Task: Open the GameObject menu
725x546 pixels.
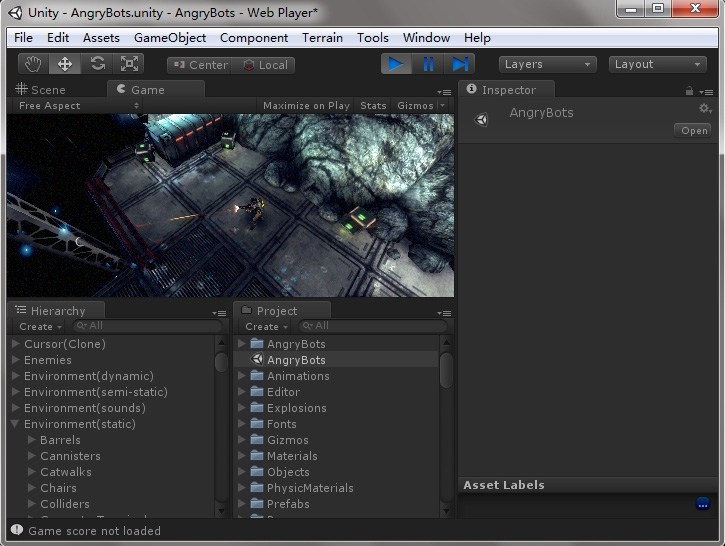Action: coord(170,38)
